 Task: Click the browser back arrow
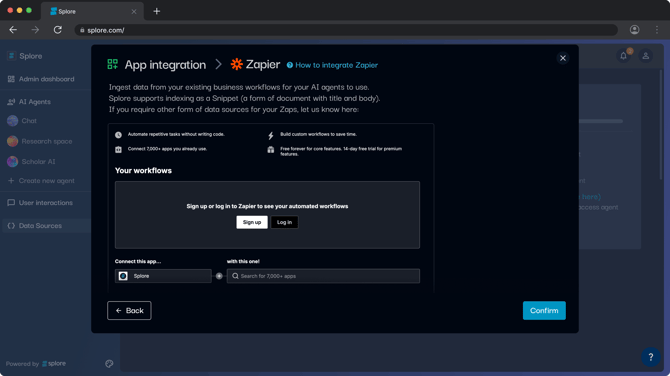13,30
